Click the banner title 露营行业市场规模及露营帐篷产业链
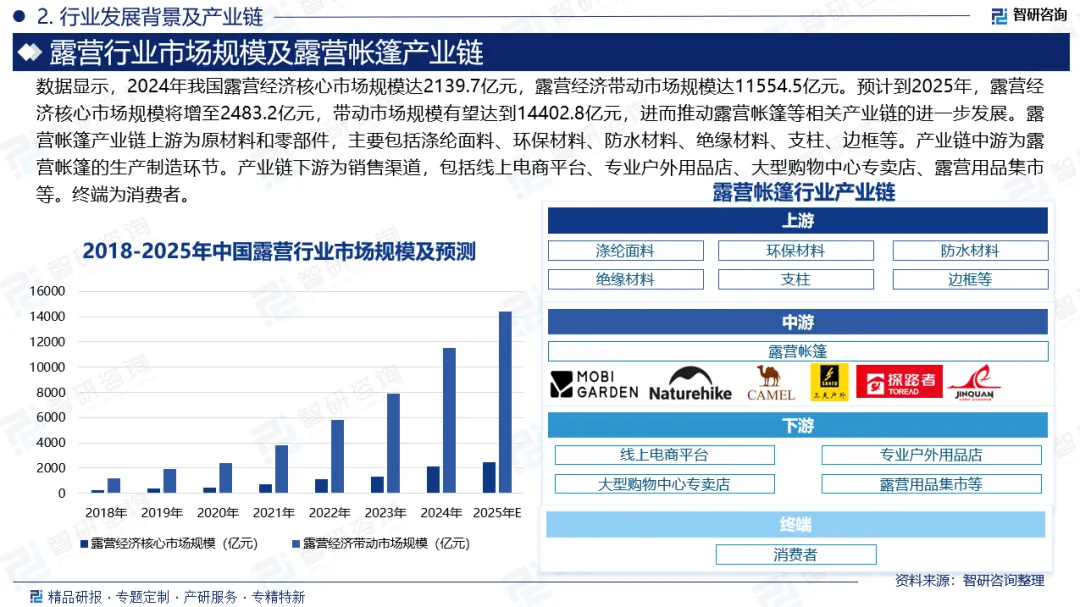Image resolution: width=1080 pixels, height=607 pixels. tap(266, 53)
